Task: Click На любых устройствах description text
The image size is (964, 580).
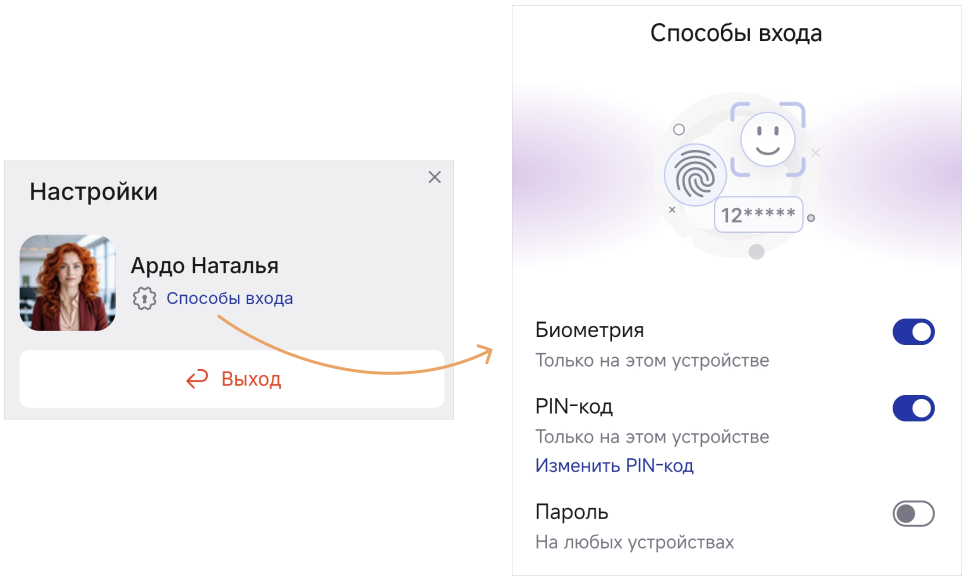Action: pos(634,542)
